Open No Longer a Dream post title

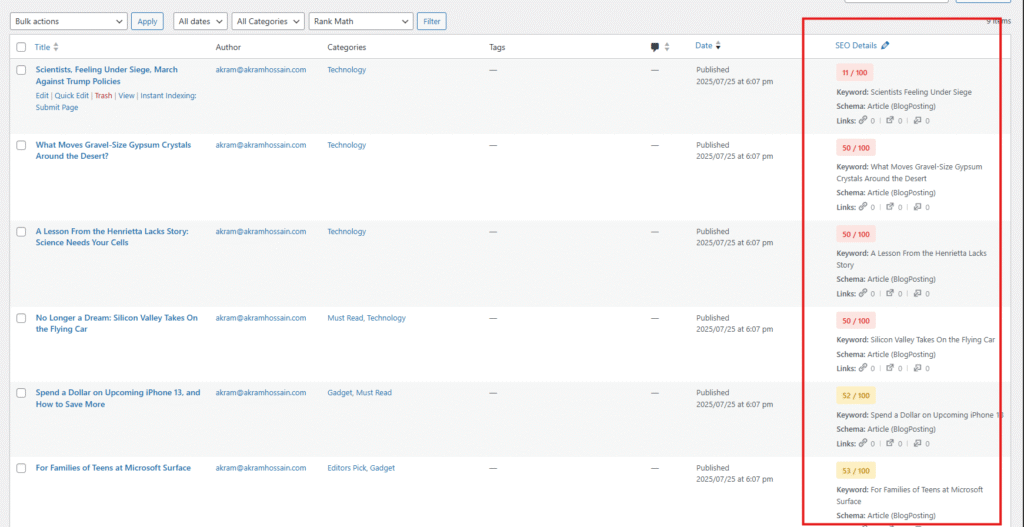116,323
